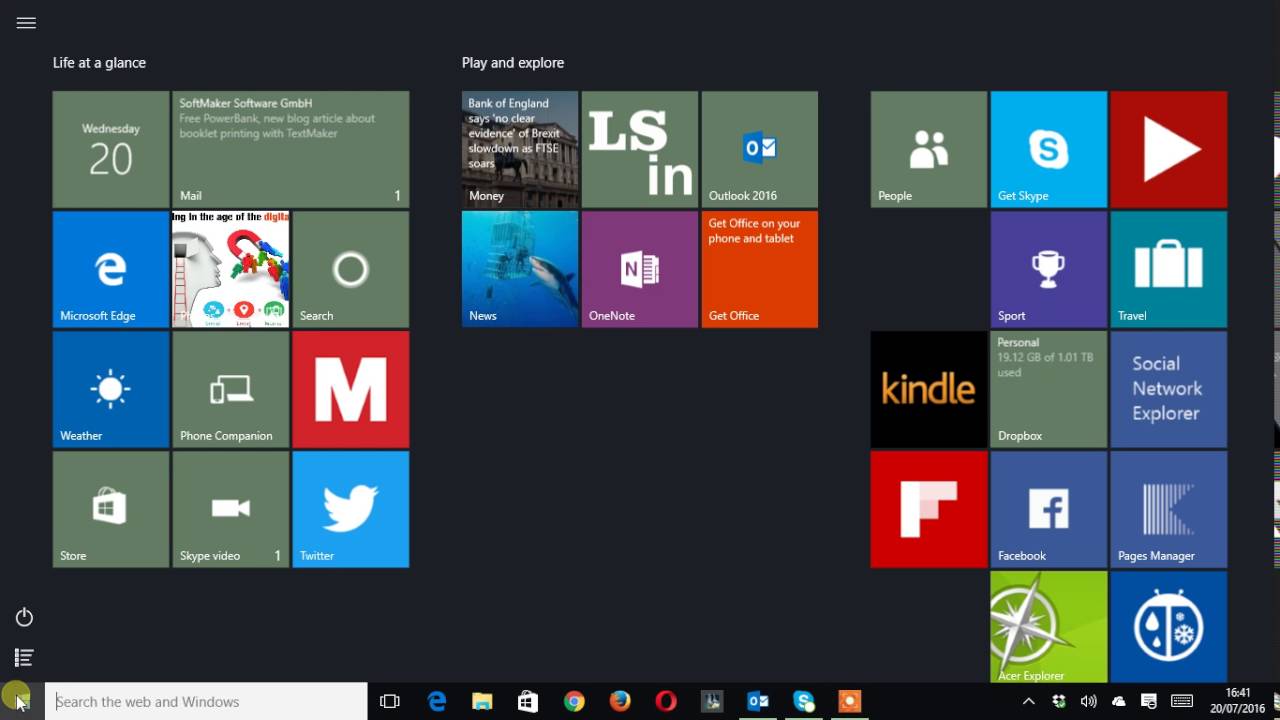Viewport: 1280px width, 720px height.
Task: Launch the OneNote tile
Action: 640,269
